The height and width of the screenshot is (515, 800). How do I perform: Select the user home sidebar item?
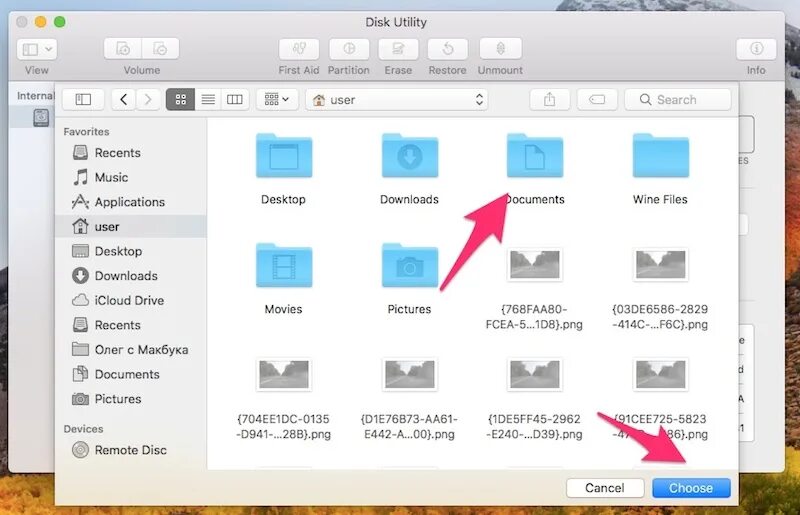coord(131,226)
